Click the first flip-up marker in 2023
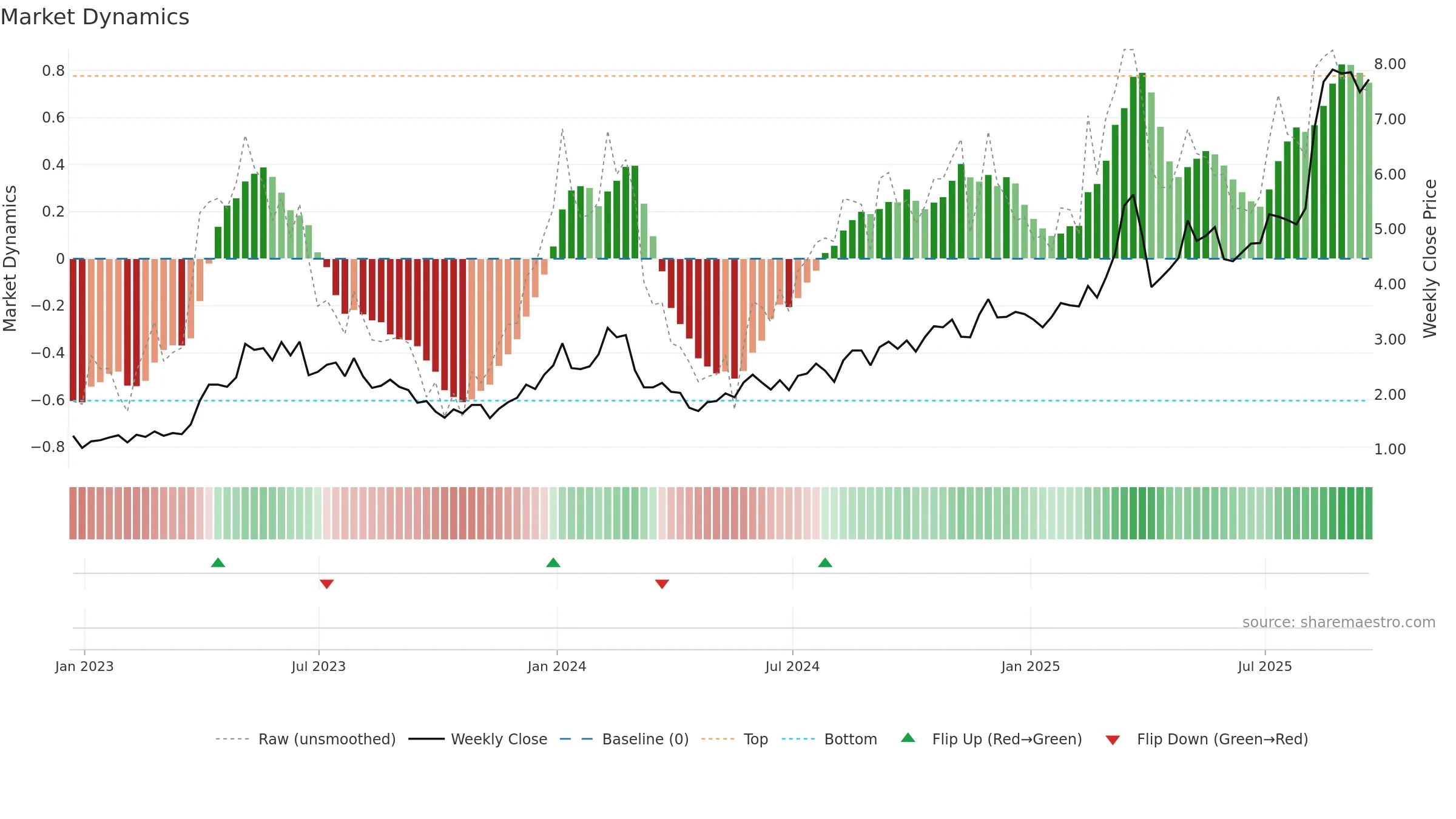This screenshot has width=1456, height=819. pyautogui.click(x=218, y=562)
